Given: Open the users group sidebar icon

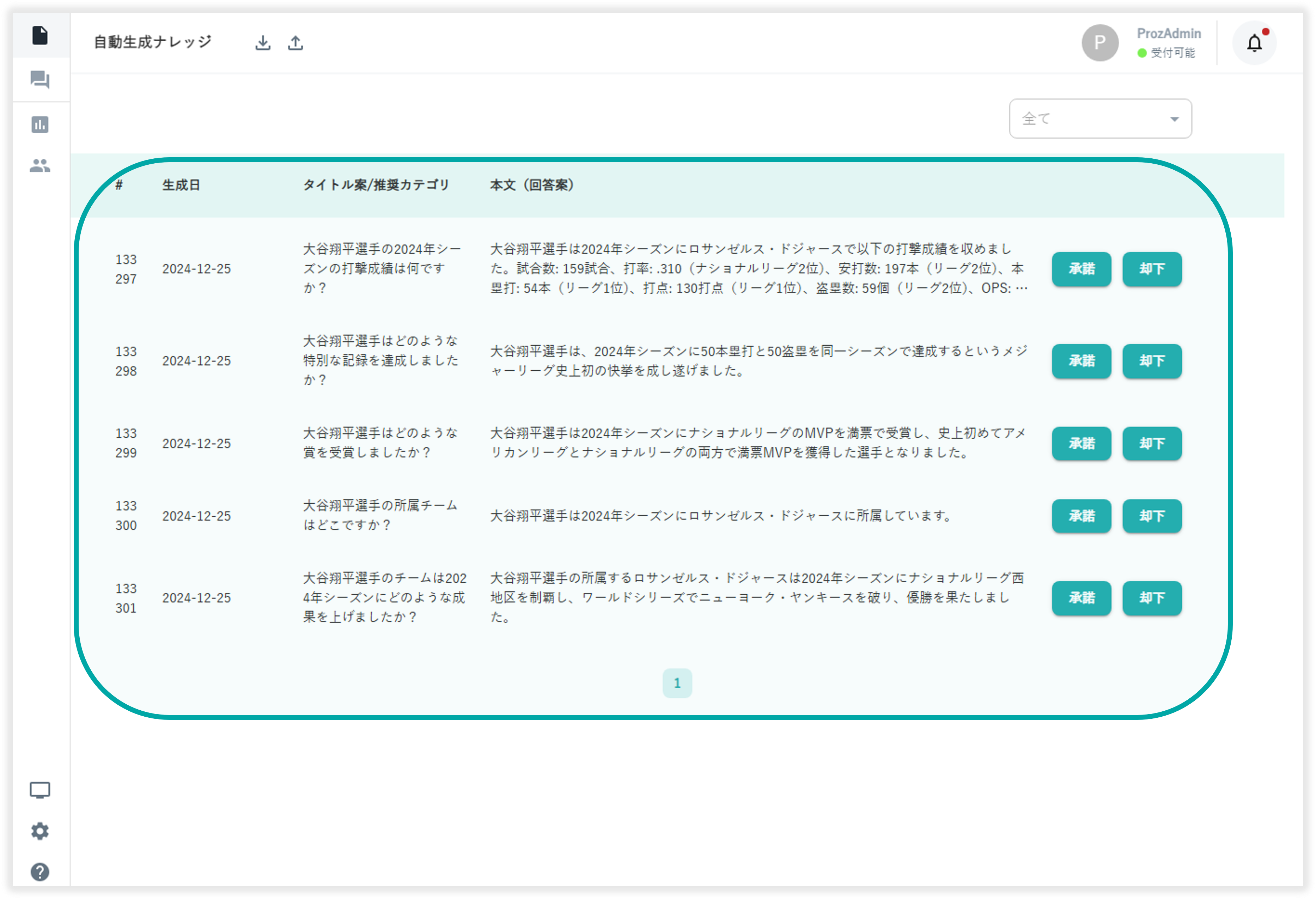Looking at the screenshot, I should click(39, 165).
